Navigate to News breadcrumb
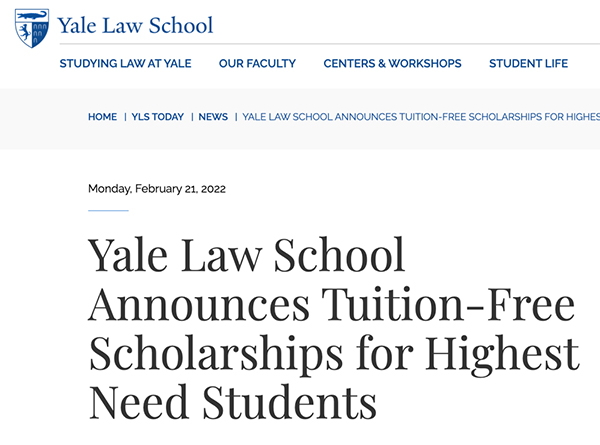Screen dimensions: 600x445 (213, 117)
